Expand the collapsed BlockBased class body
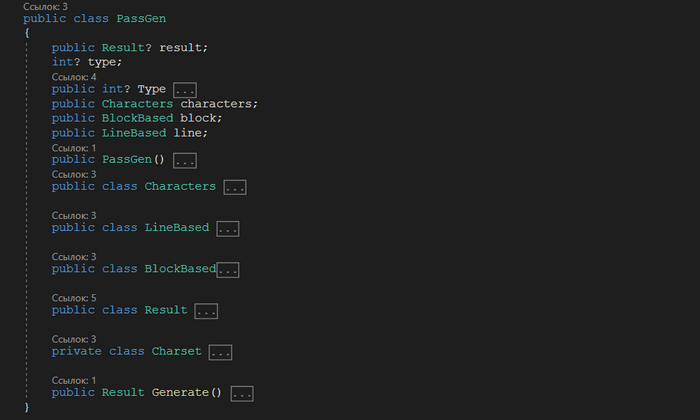The image size is (700, 420). (x=228, y=270)
